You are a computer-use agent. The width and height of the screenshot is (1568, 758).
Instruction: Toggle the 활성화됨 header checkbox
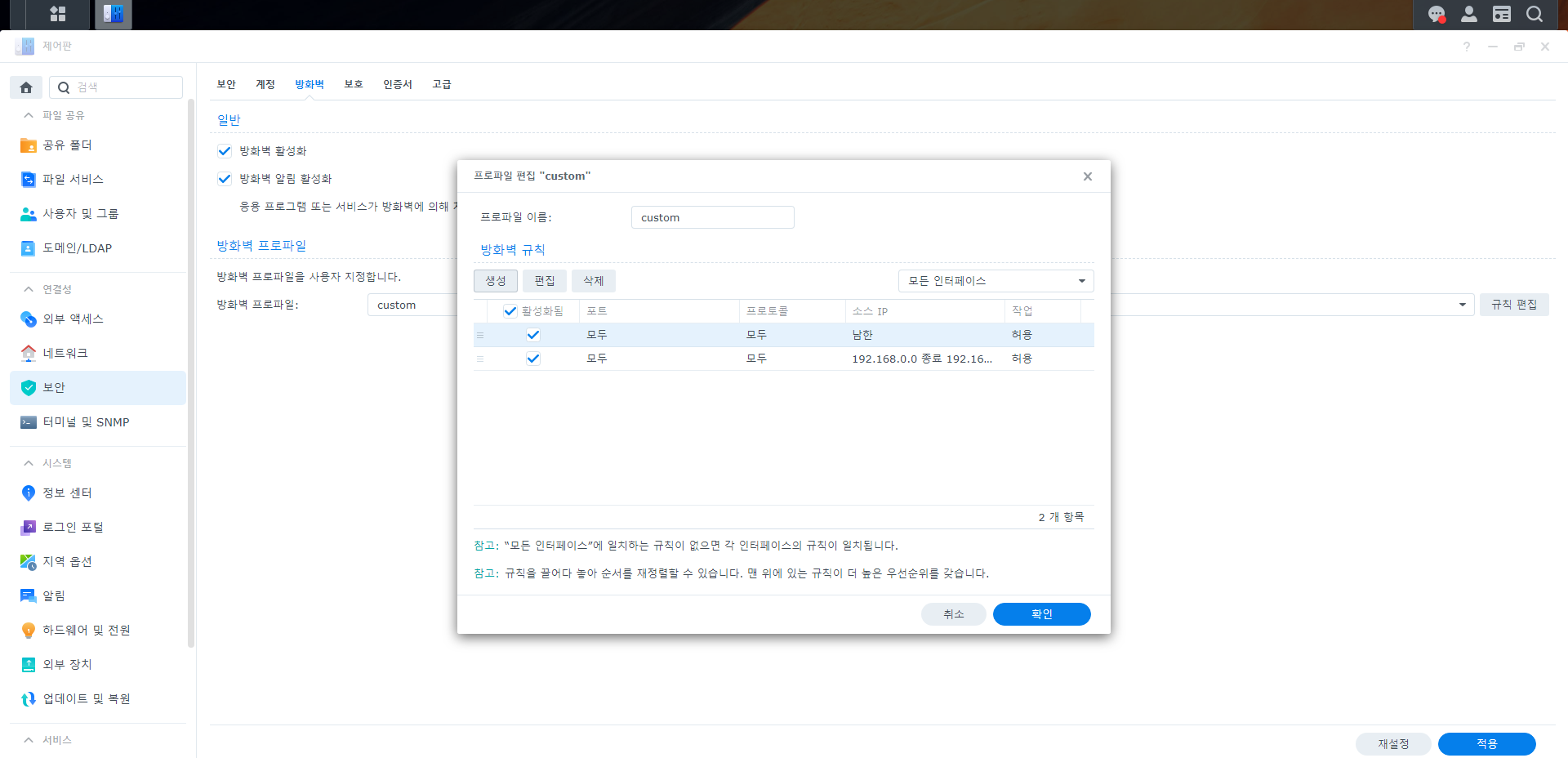(x=510, y=311)
